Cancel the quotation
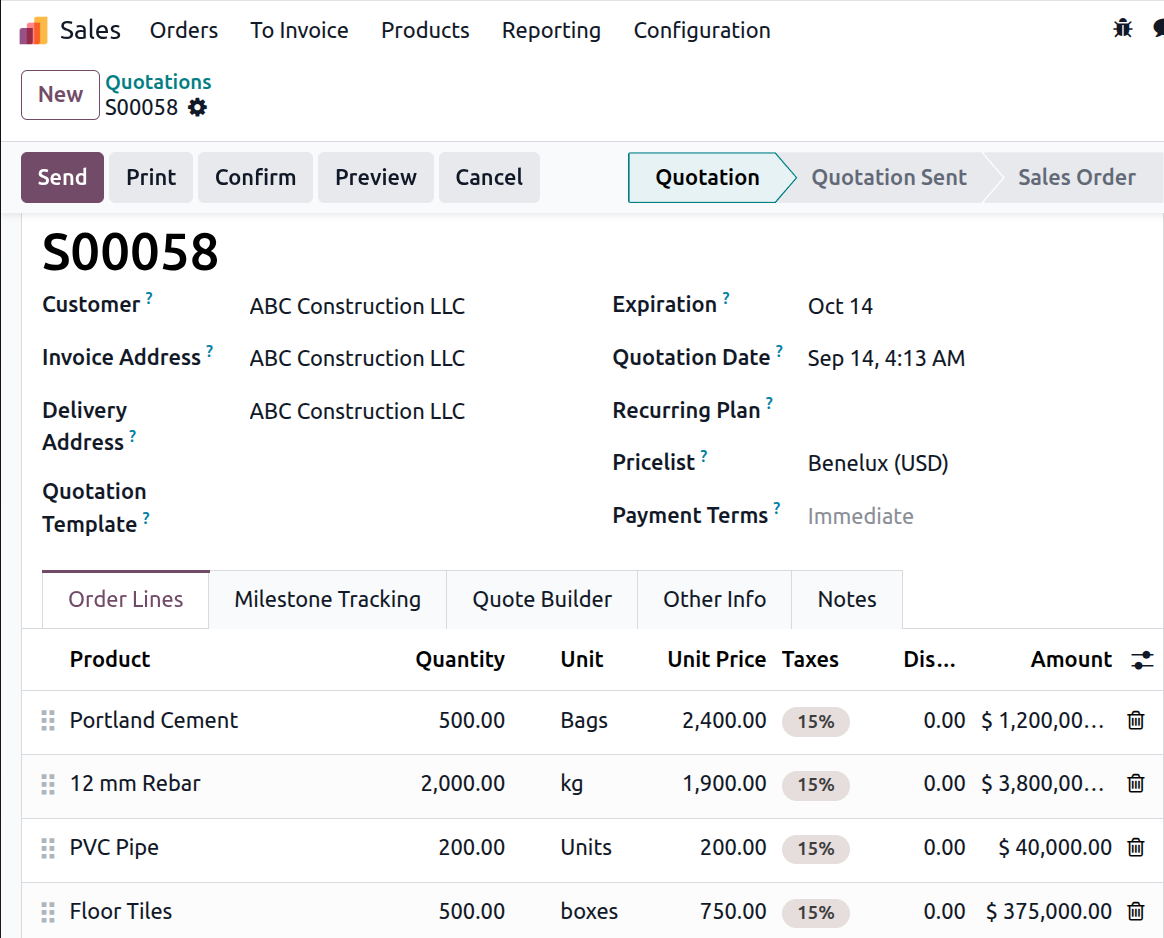1164x938 pixels. [489, 177]
